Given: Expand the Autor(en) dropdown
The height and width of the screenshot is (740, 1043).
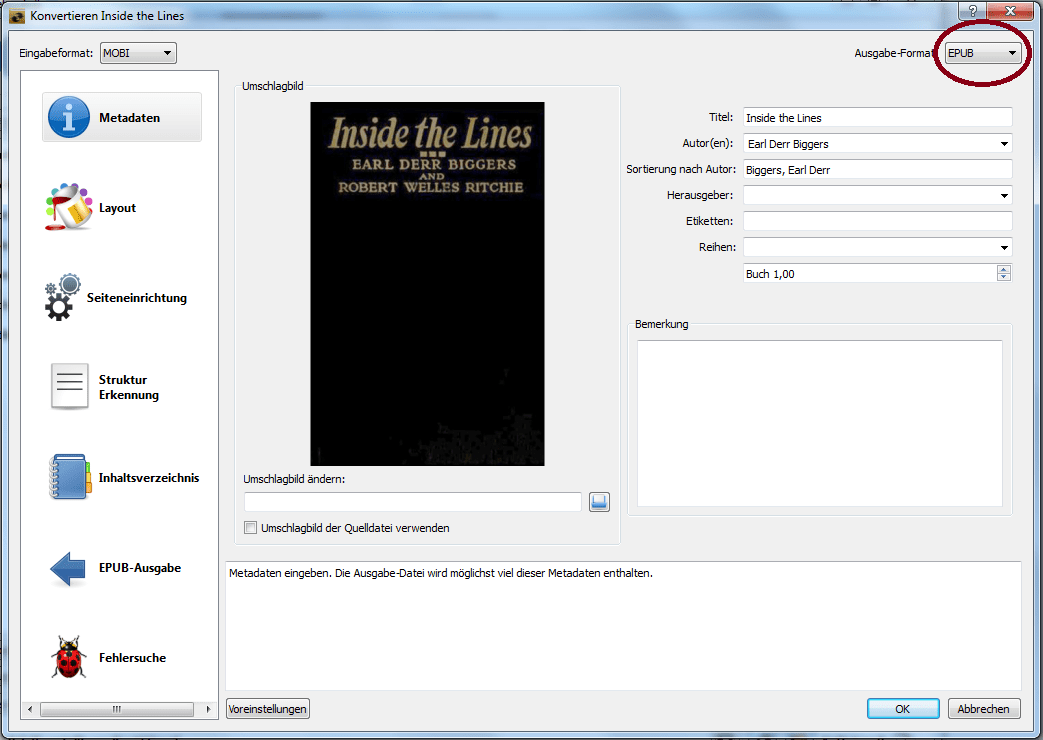Looking at the screenshot, I should (1004, 144).
